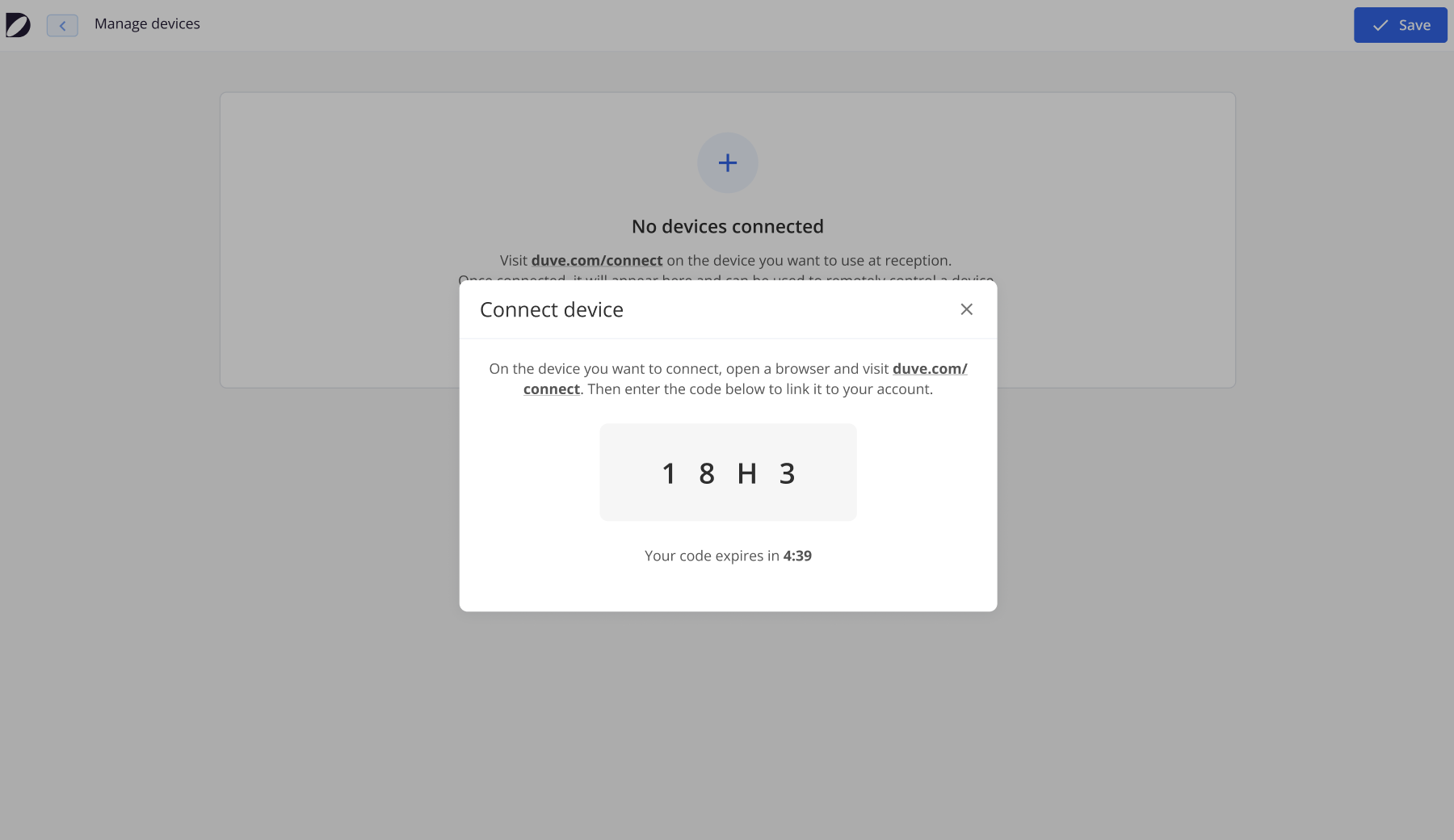
Task: Add a device with the plus icon
Action: (x=727, y=162)
